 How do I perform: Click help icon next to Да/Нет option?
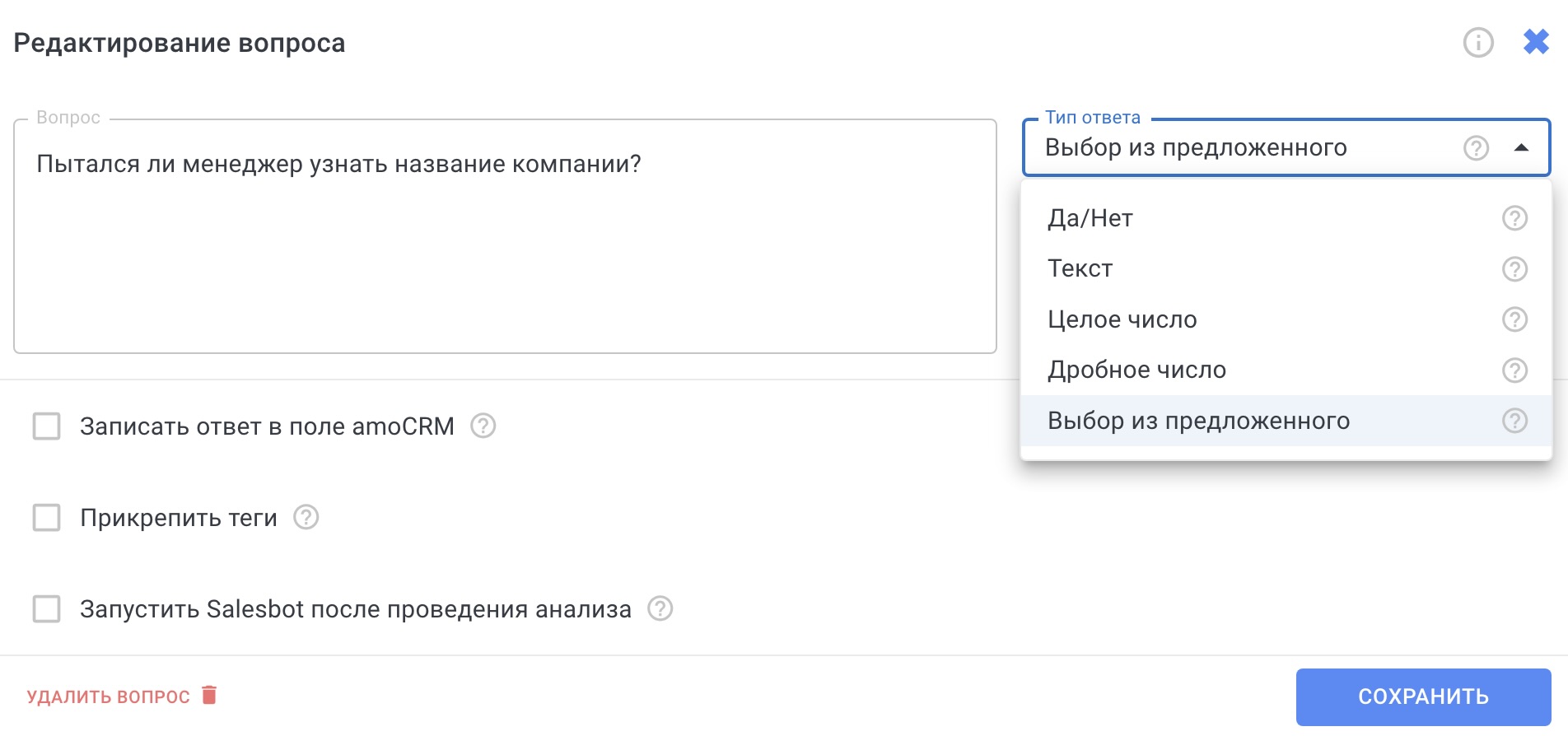pyautogui.click(x=1514, y=218)
